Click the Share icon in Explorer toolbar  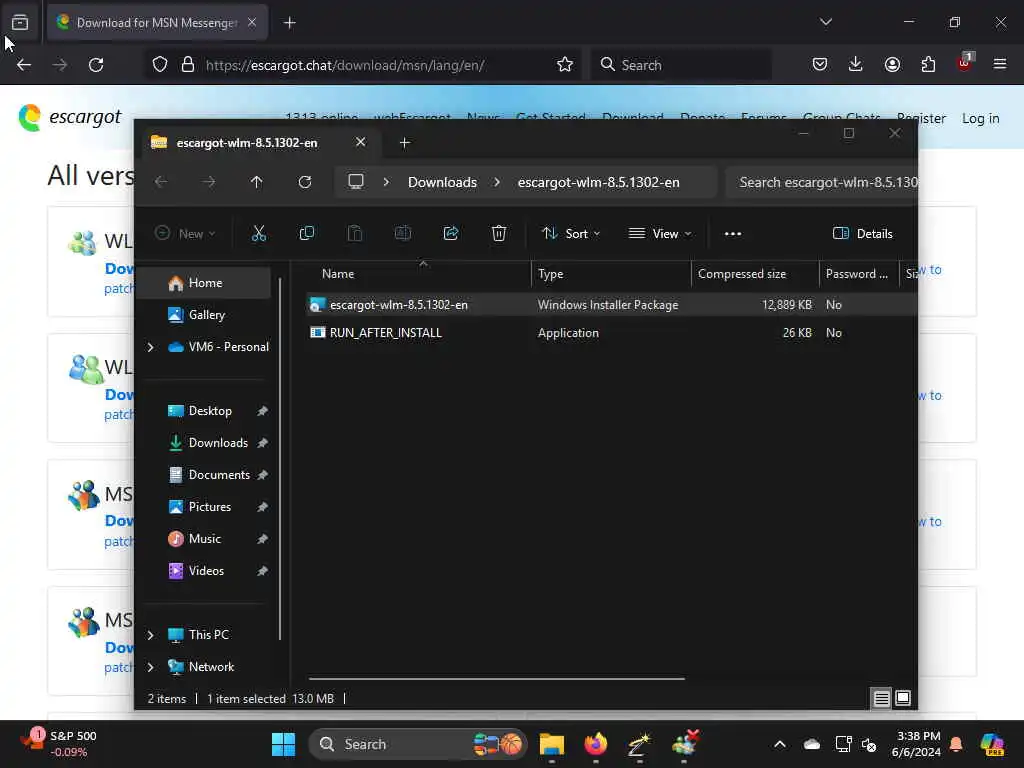click(451, 233)
